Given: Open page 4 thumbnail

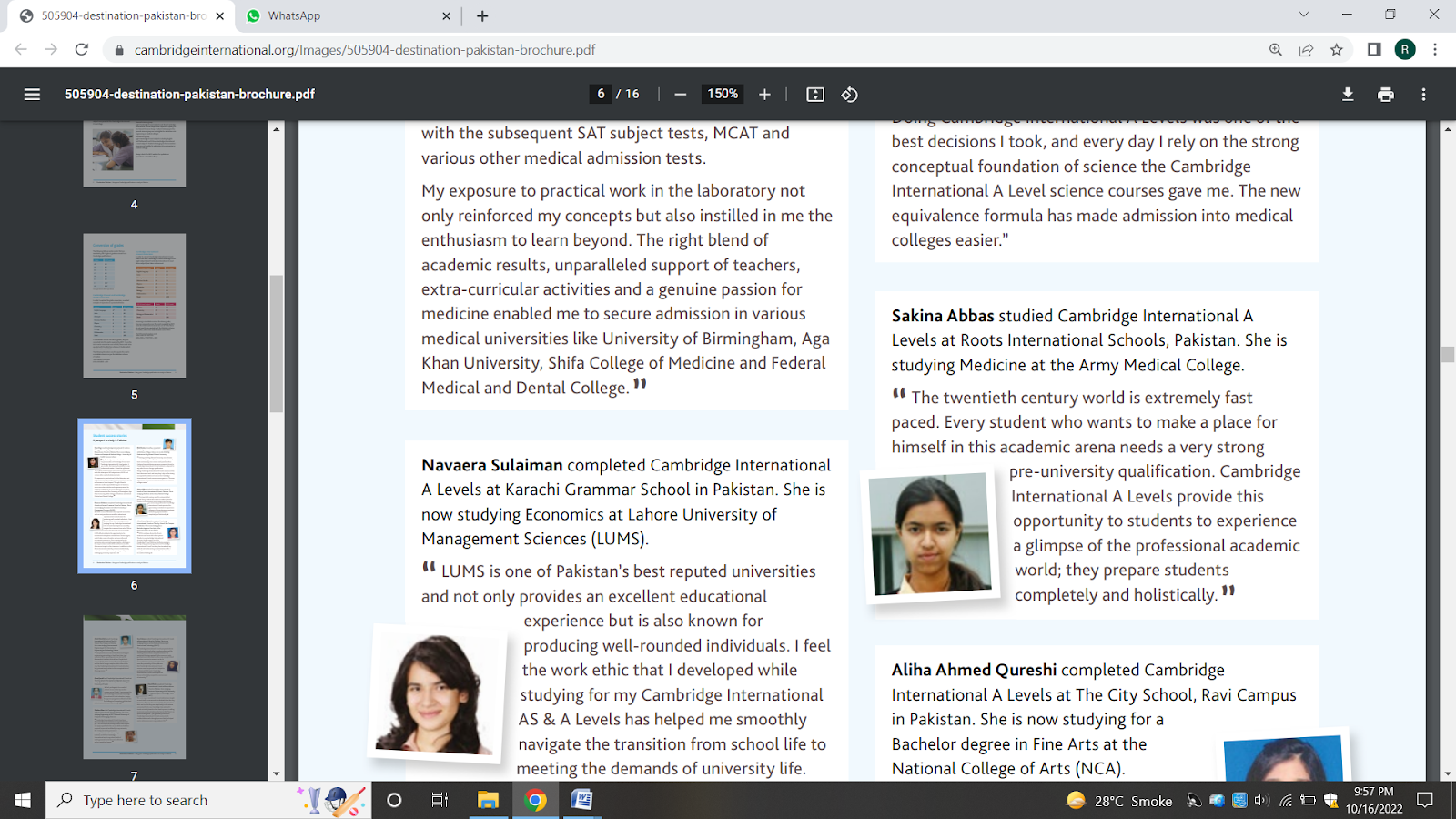Looking at the screenshot, I should pyautogui.click(x=135, y=155).
